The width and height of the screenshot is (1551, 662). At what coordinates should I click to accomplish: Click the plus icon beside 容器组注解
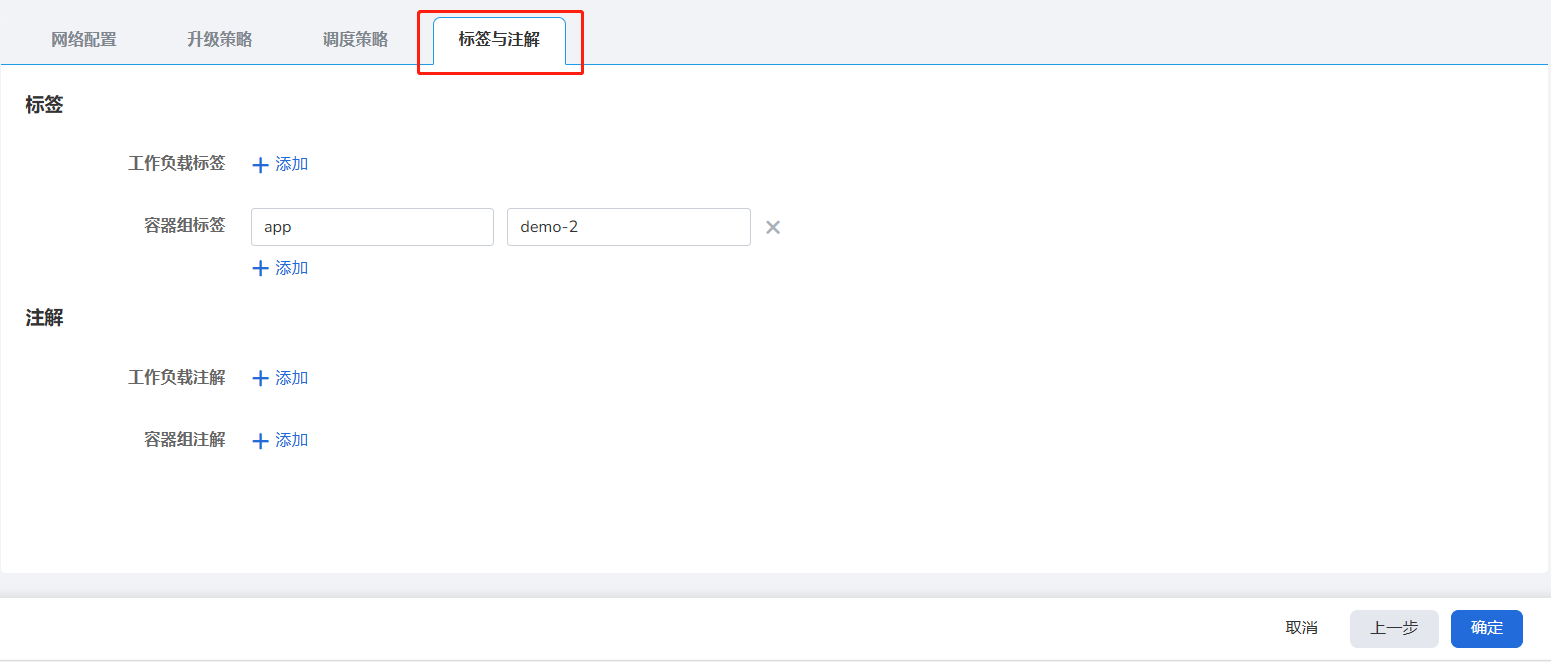[x=260, y=440]
